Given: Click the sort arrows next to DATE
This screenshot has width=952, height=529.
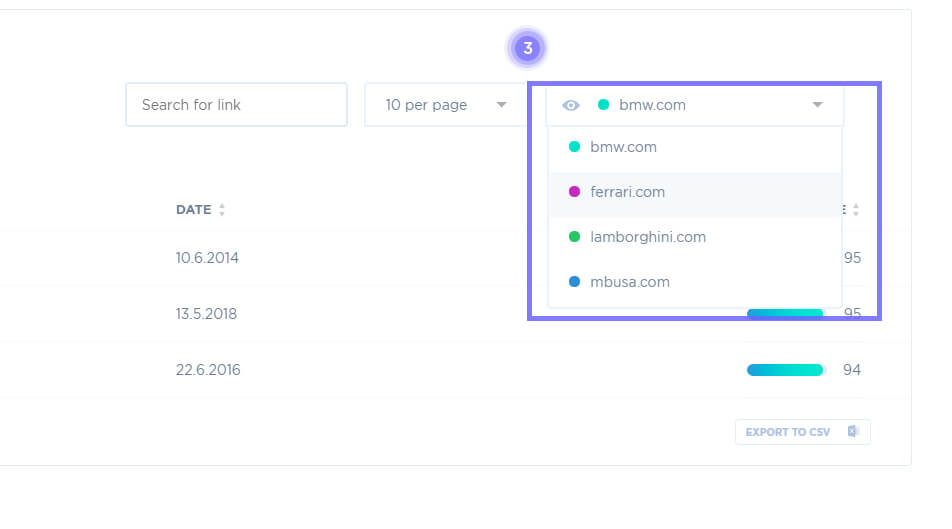Looking at the screenshot, I should point(222,210).
